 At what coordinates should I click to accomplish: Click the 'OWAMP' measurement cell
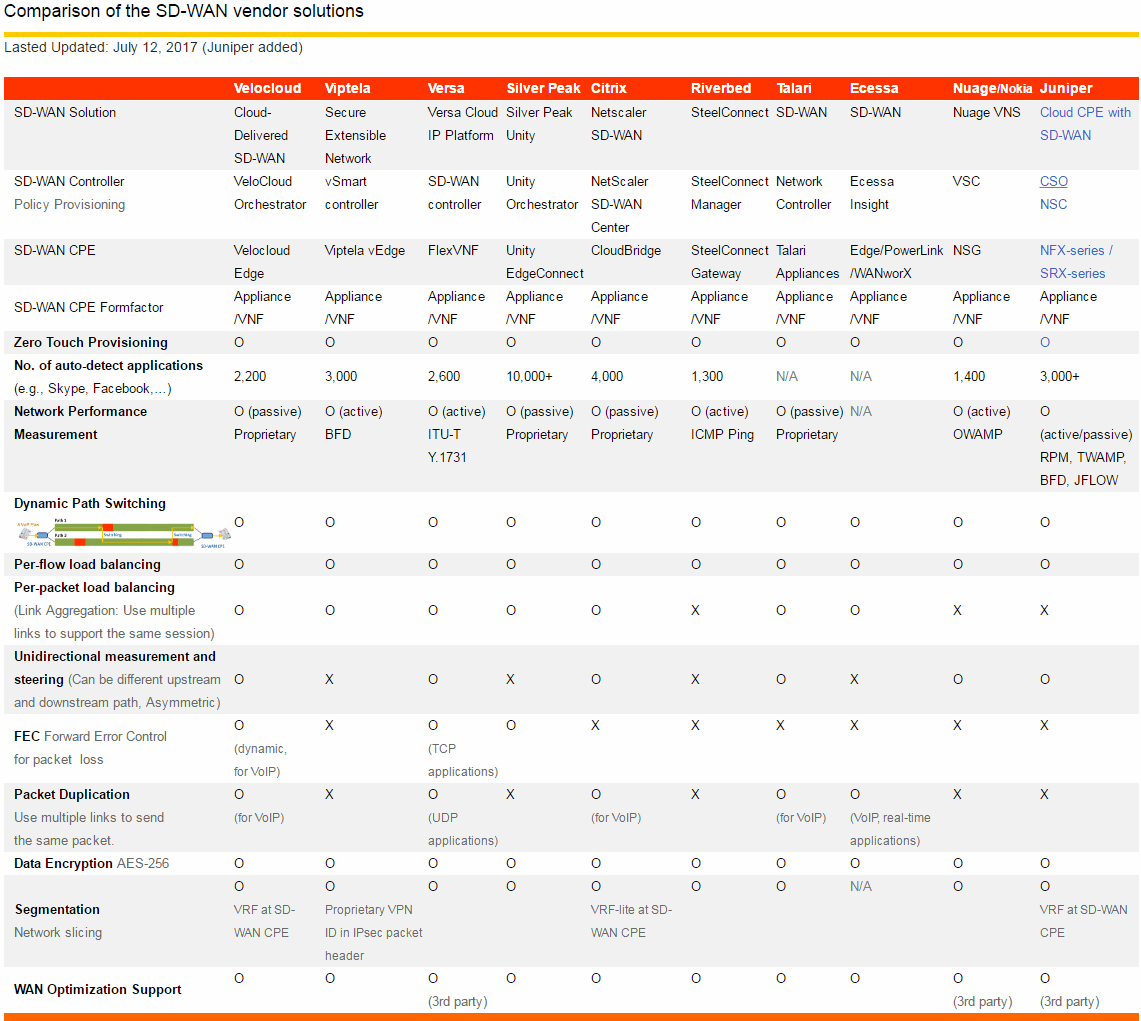coord(977,434)
